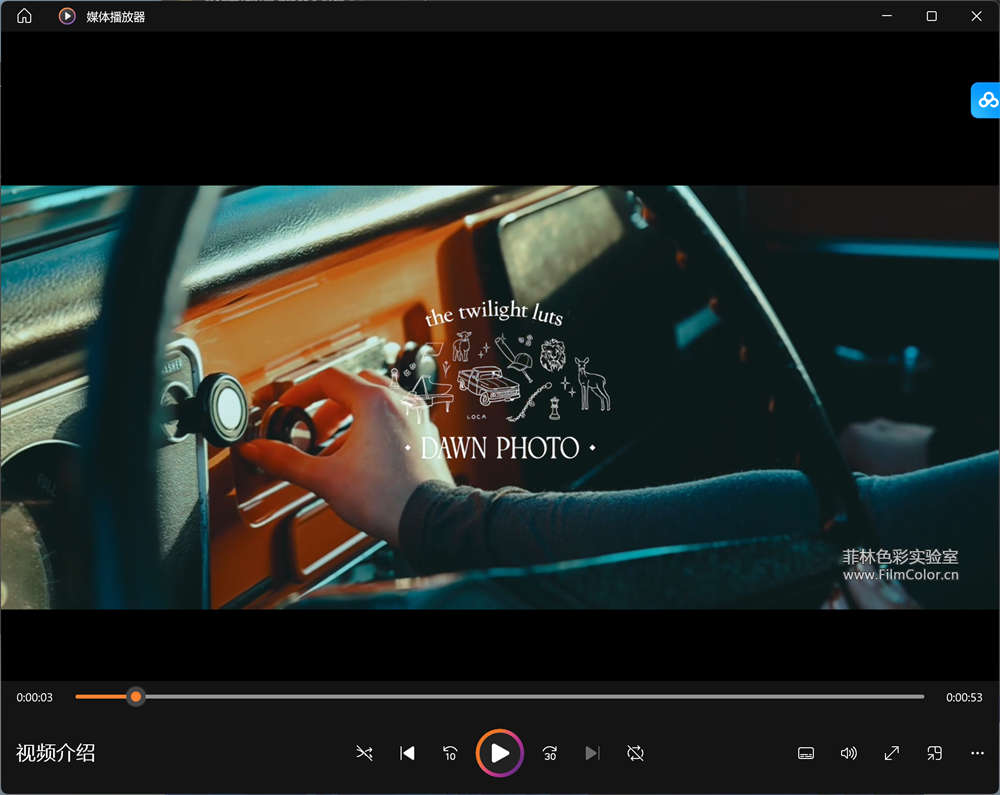This screenshot has width=1000, height=795.
Task: Go to the Home page
Action: (x=25, y=16)
